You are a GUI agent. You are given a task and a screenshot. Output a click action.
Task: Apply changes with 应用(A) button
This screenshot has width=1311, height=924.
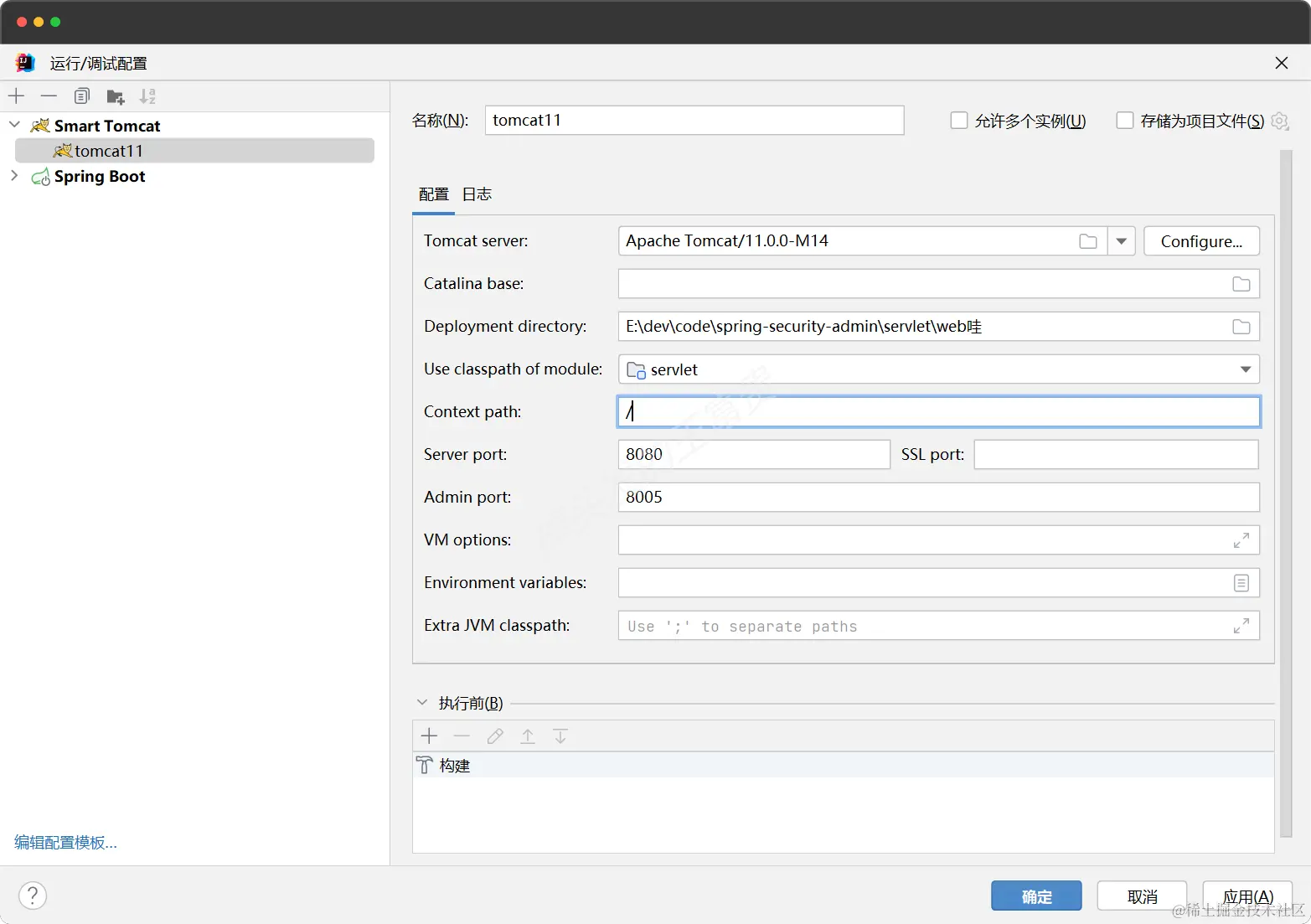coord(1247,896)
